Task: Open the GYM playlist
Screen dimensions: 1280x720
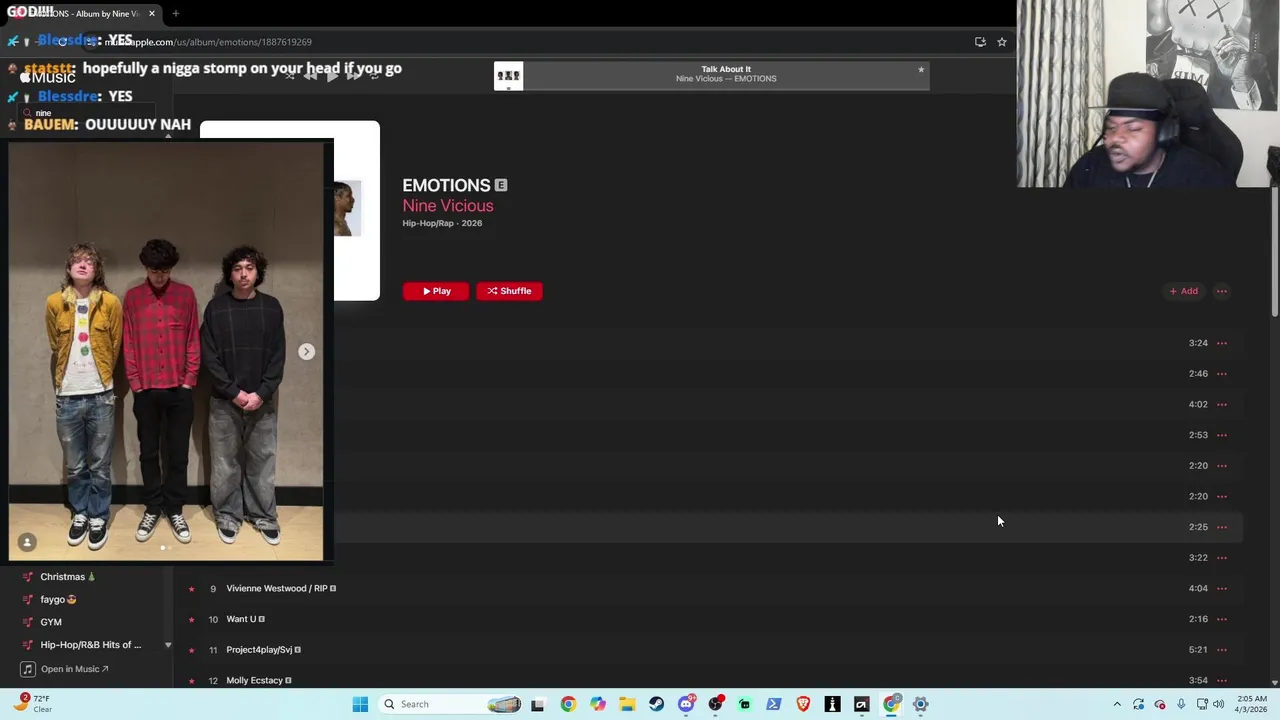Action: click(x=51, y=622)
